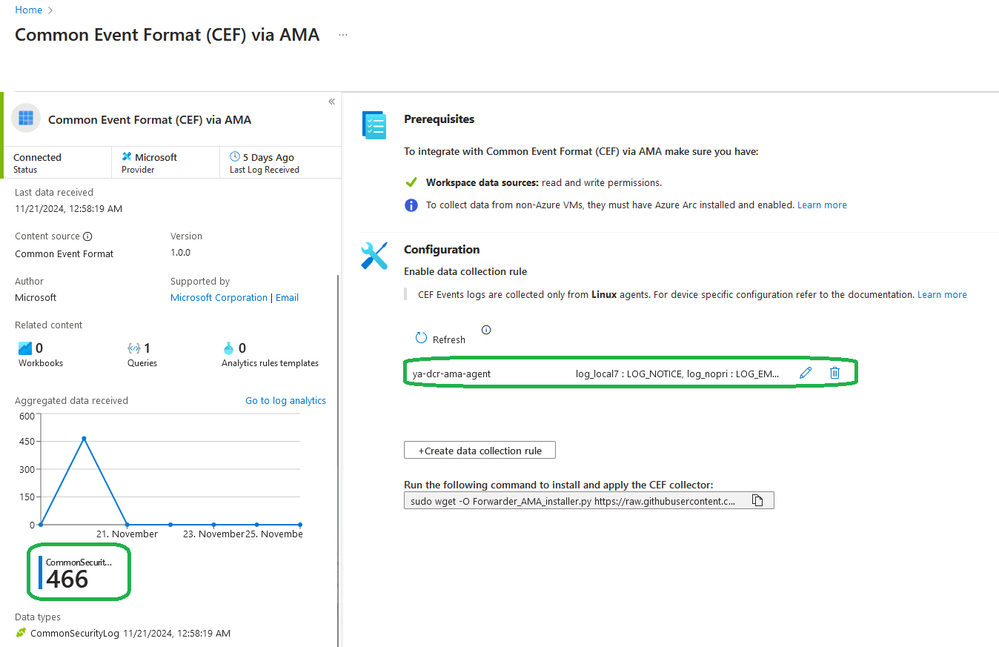The height and width of the screenshot is (647, 999).
Task: Click the connector grid icon beside title
Action: pos(26,118)
